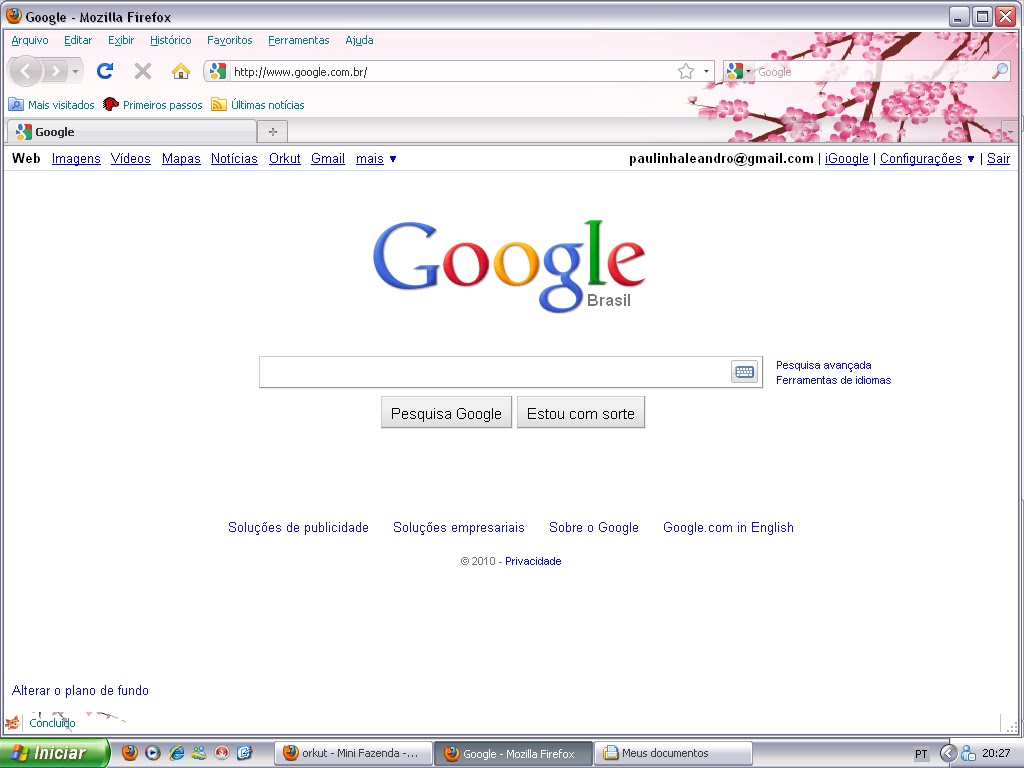Open the Últimas notícias feed bookmark
The width and height of the screenshot is (1024, 768).
258,104
